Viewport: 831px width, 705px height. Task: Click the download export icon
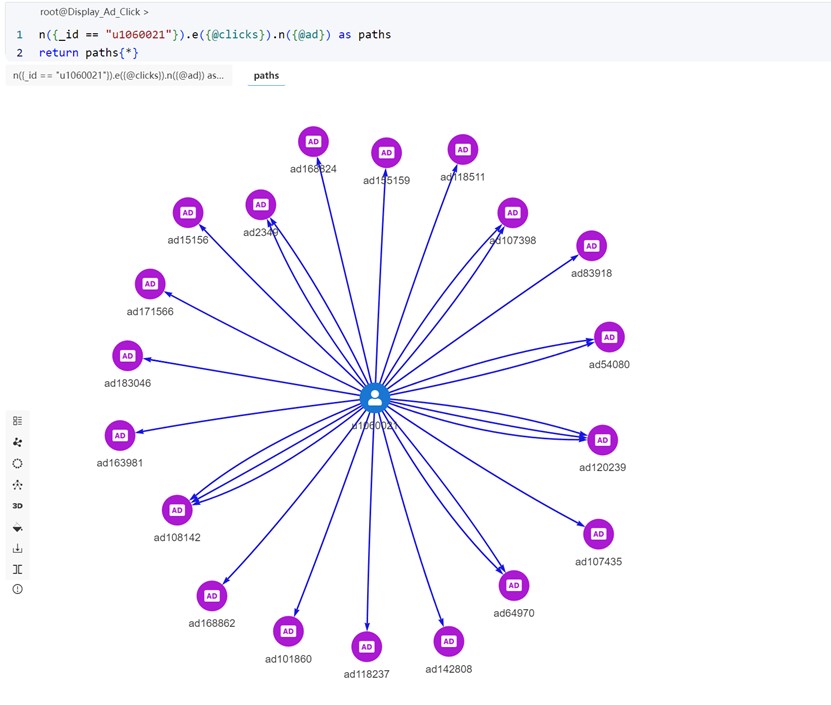coord(17,548)
